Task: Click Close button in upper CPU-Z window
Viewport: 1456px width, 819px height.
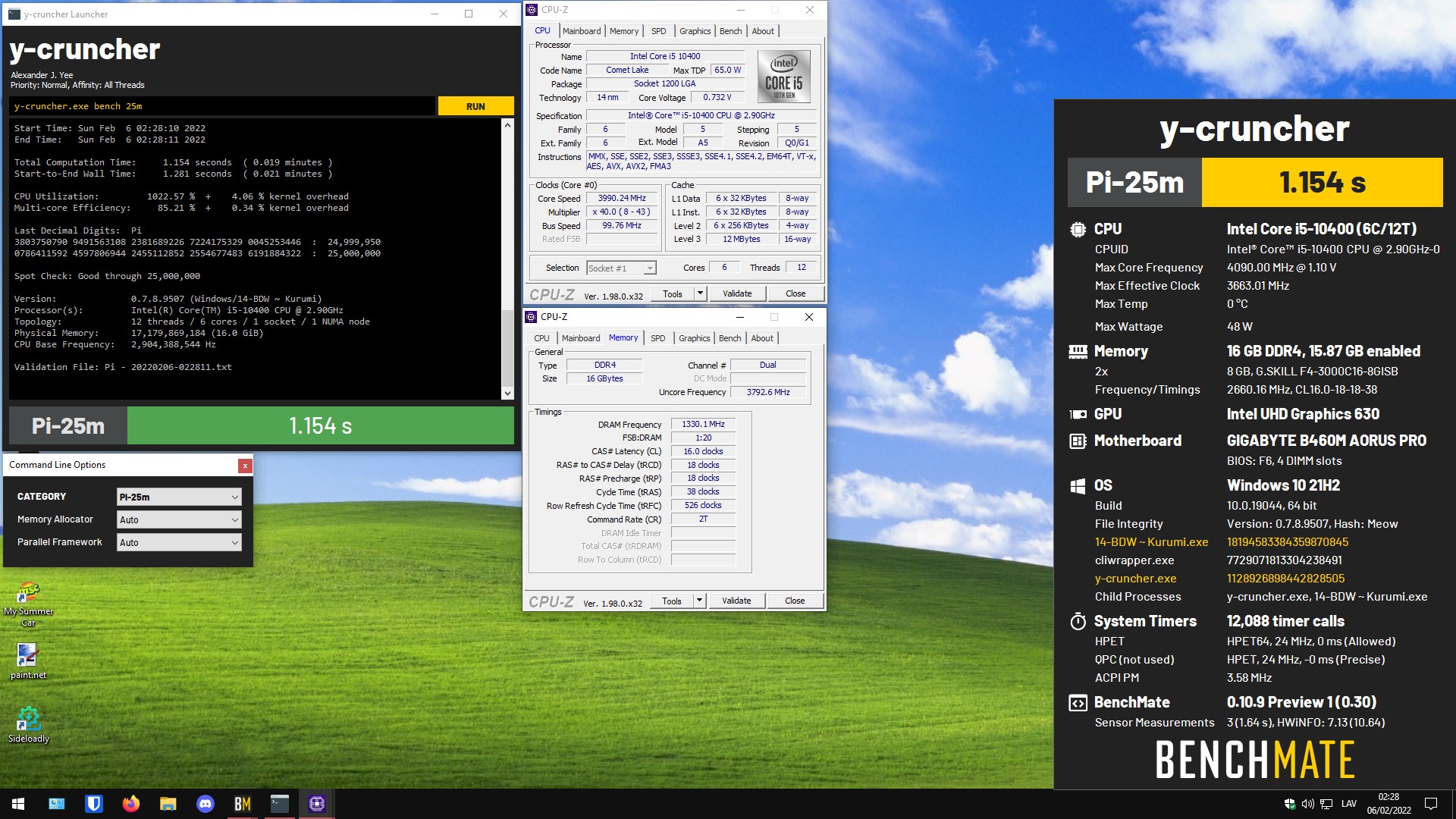Action: click(795, 293)
